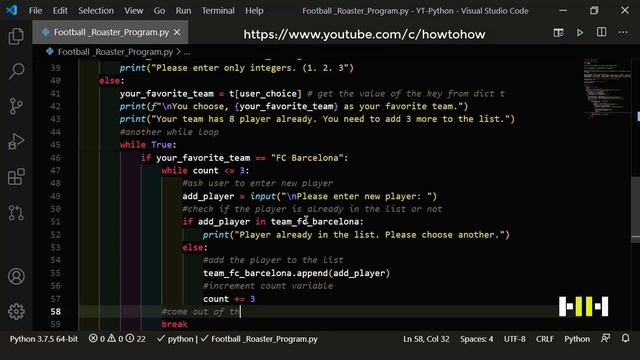Image resolution: width=640 pixels, height=360 pixels.
Task: Open the Accounts menu icon
Action: (16, 276)
